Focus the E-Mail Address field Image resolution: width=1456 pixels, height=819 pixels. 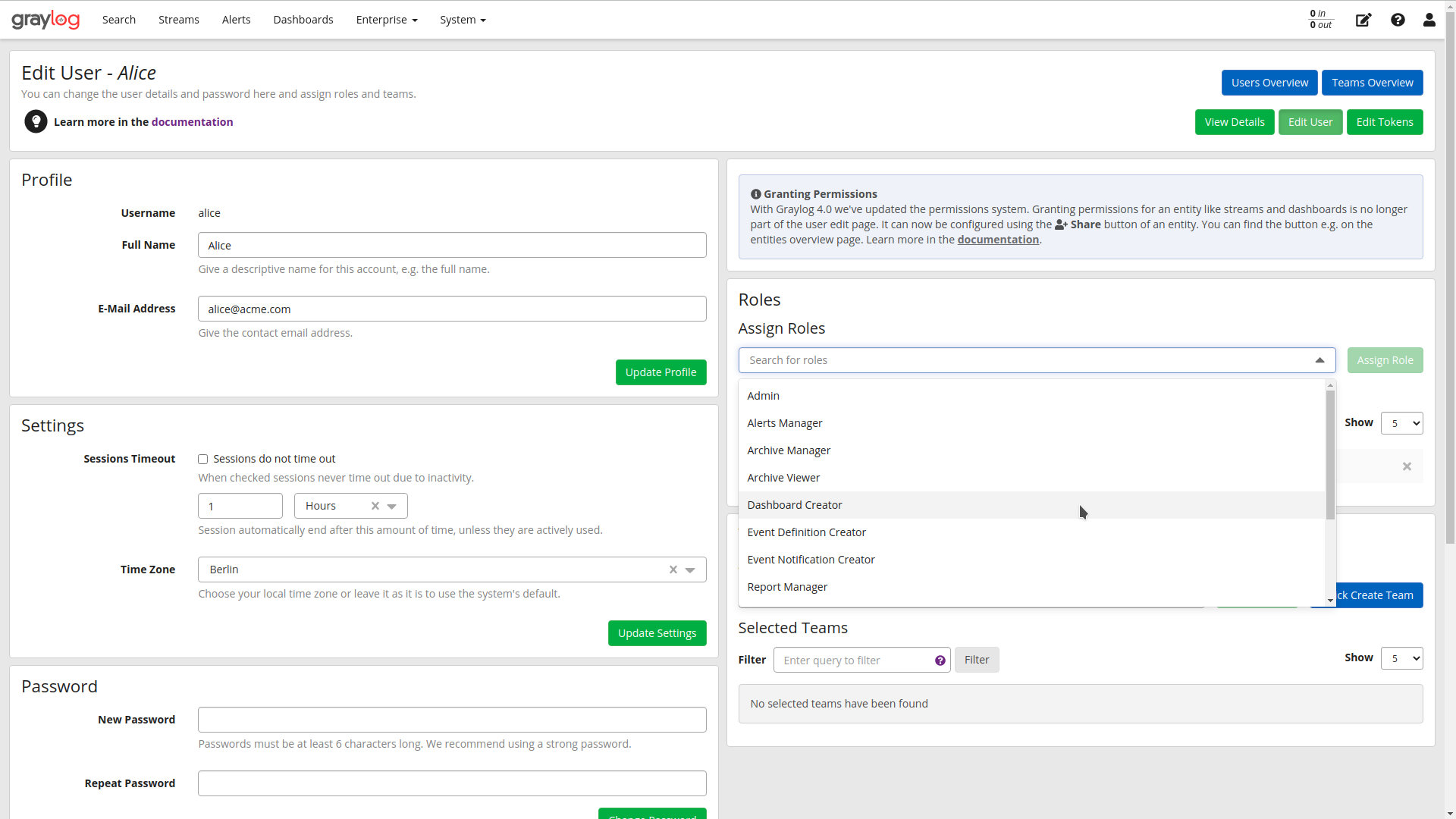(451, 309)
